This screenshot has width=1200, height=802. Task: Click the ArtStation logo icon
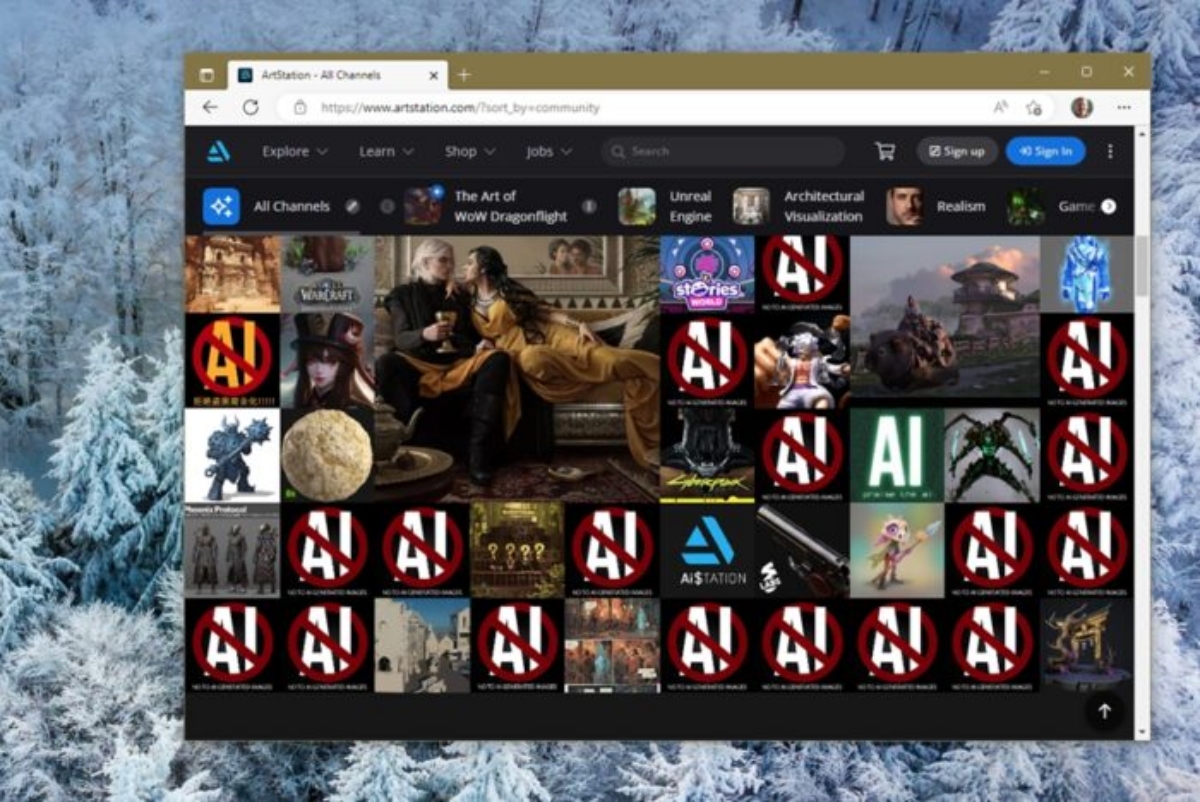218,151
